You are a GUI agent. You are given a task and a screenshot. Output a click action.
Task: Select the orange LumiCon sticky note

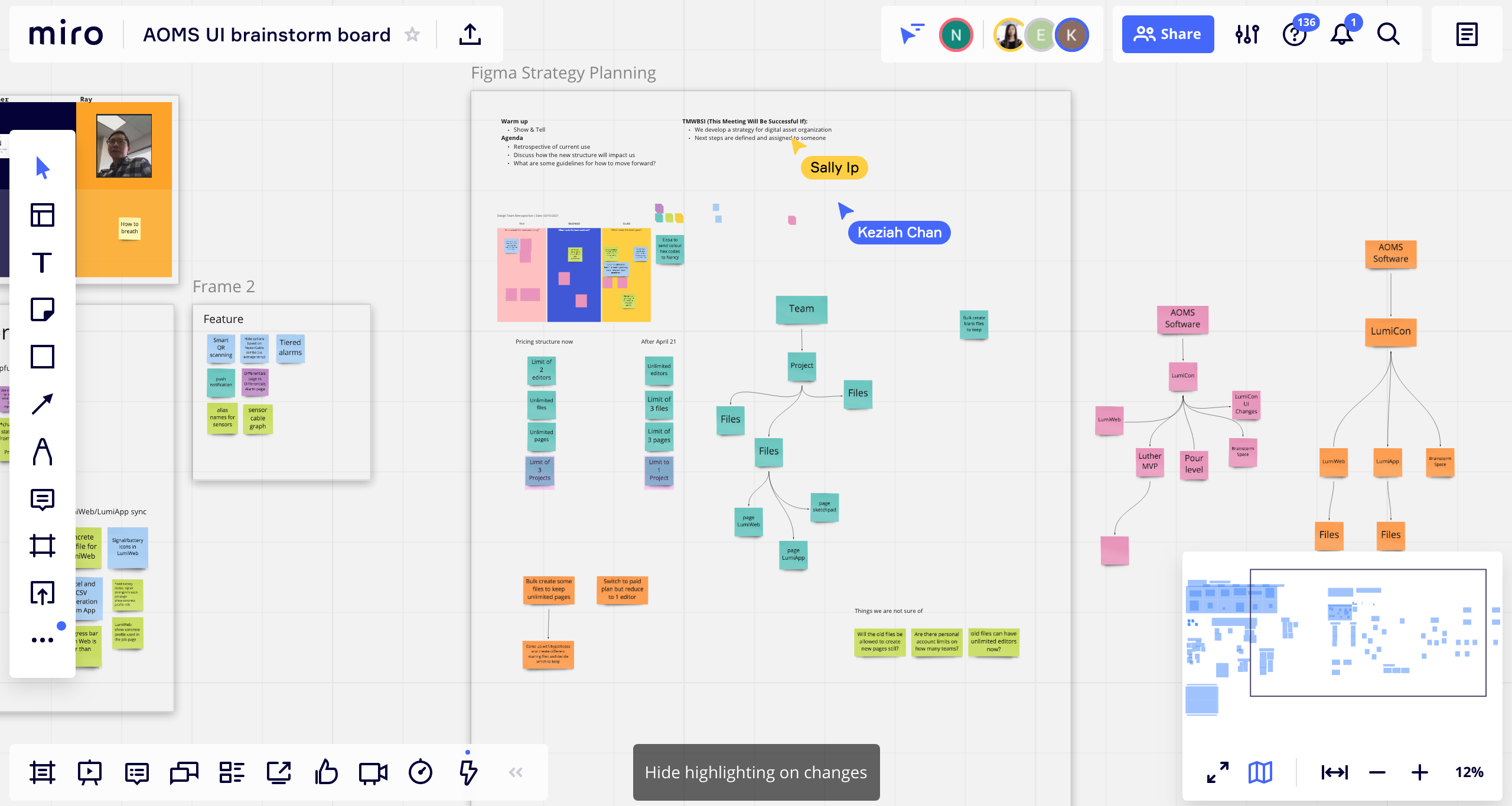click(x=1391, y=332)
